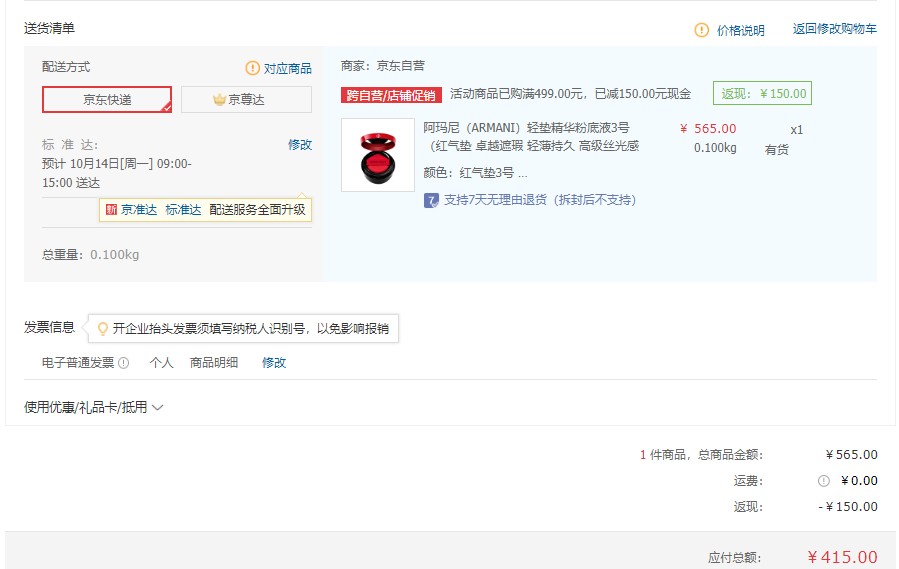Click the -¥150.00 cashback amount
Image resolution: width=899 pixels, height=569 pixels.
(x=848, y=507)
